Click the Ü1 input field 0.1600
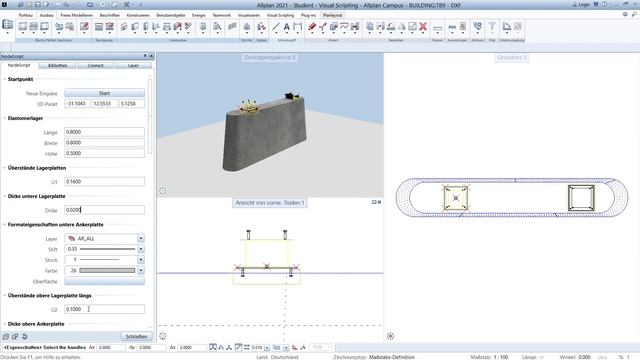 click(104, 181)
